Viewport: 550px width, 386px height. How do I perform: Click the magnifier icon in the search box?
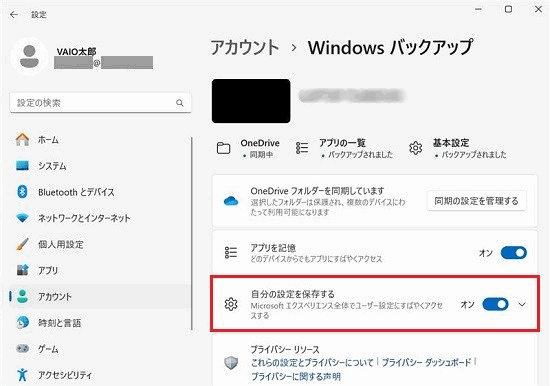(180, 103)
